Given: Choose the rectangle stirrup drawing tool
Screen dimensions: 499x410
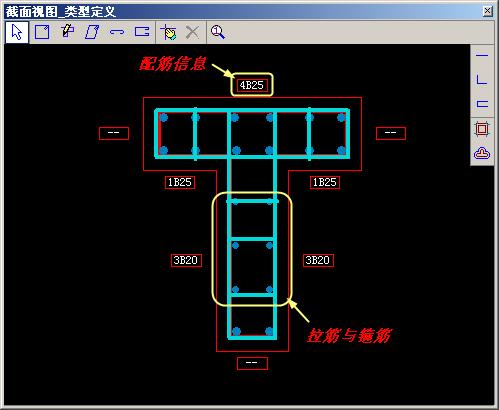Looking at the screenshot, I should pyautogui.click(x=42, y=32).
